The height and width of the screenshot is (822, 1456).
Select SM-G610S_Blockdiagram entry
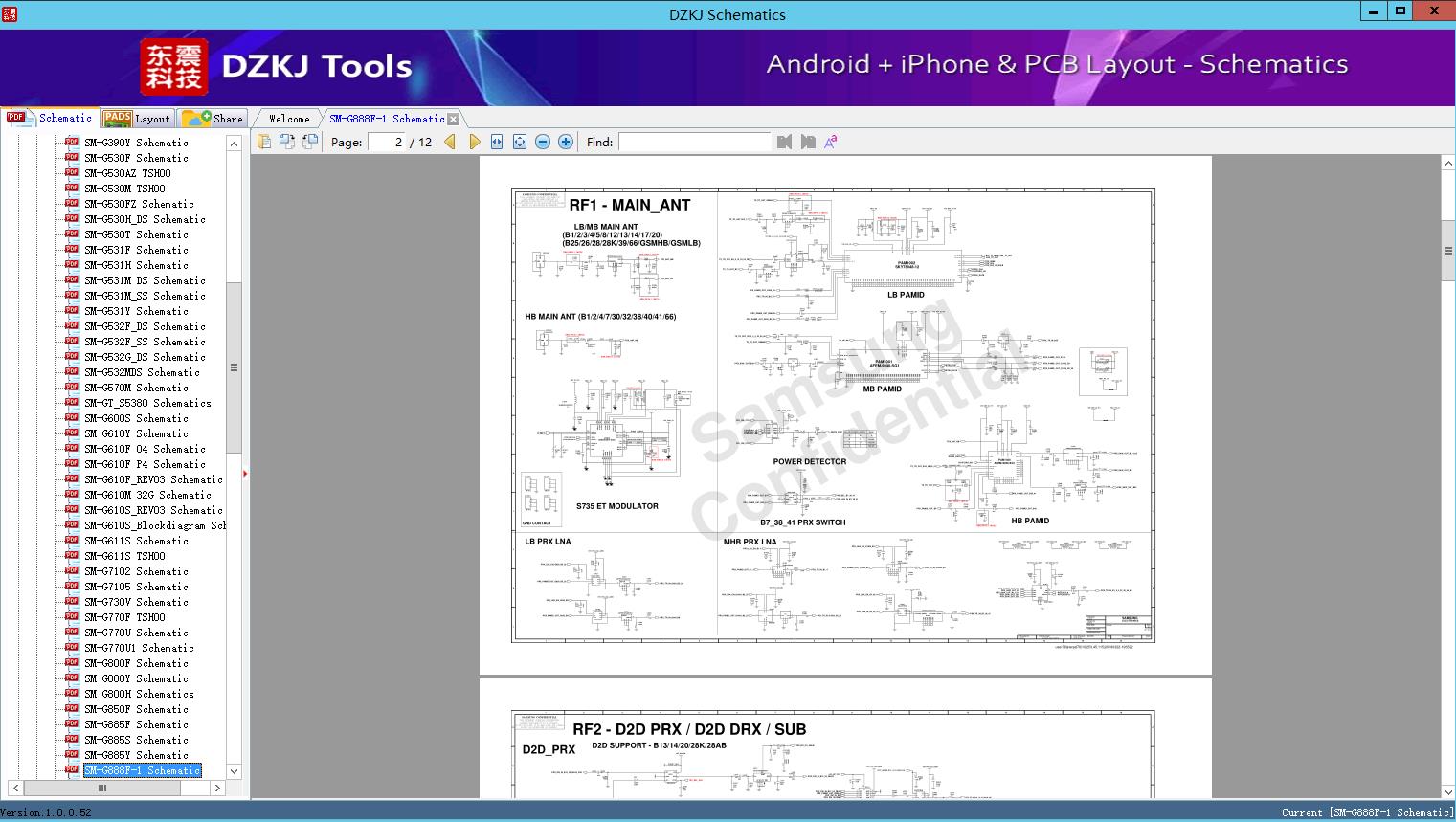tap(155, 525)
